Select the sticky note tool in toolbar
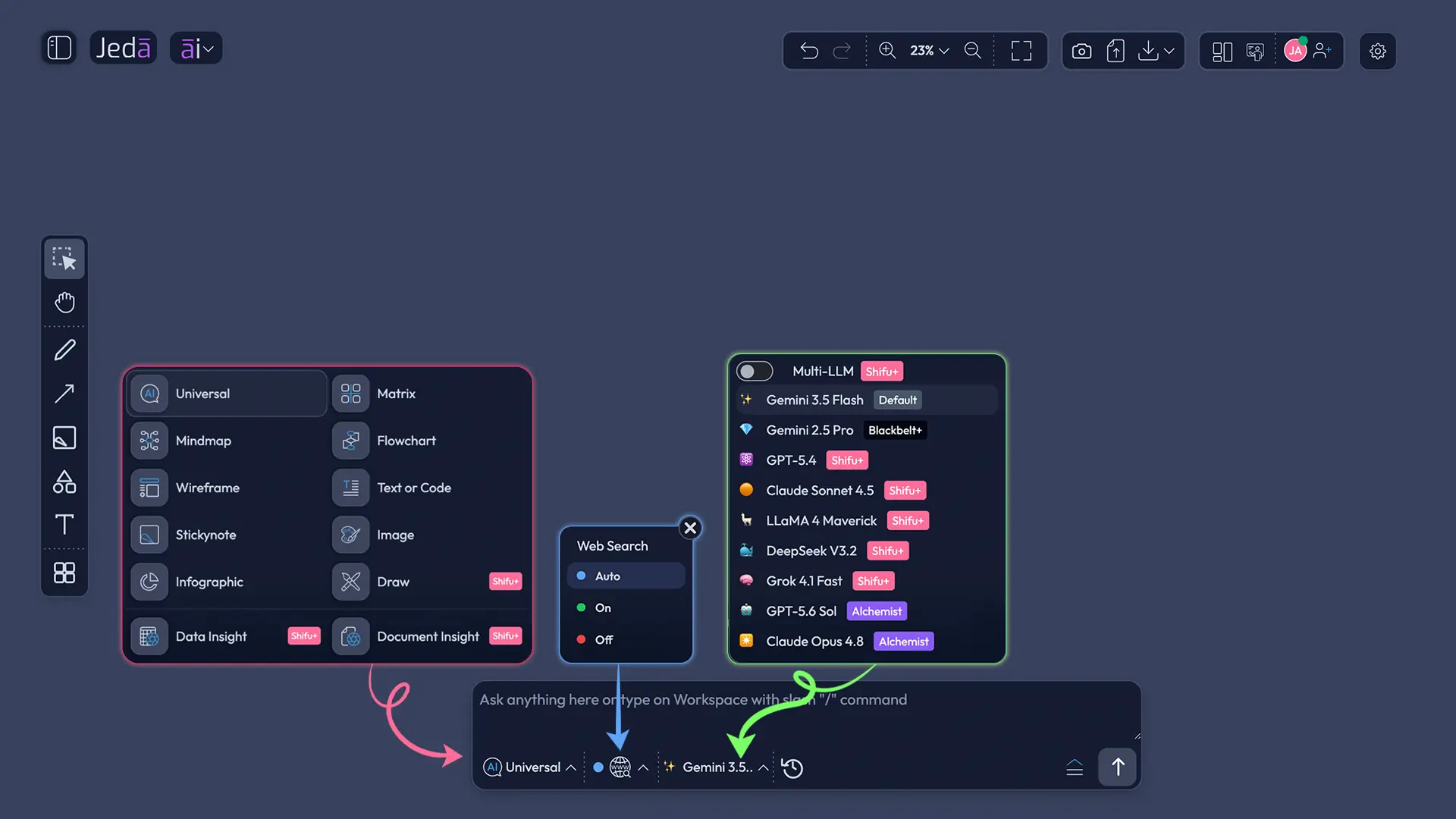Image resolution: width=1456 pixels, height=819 pixels. pos(64,438)
